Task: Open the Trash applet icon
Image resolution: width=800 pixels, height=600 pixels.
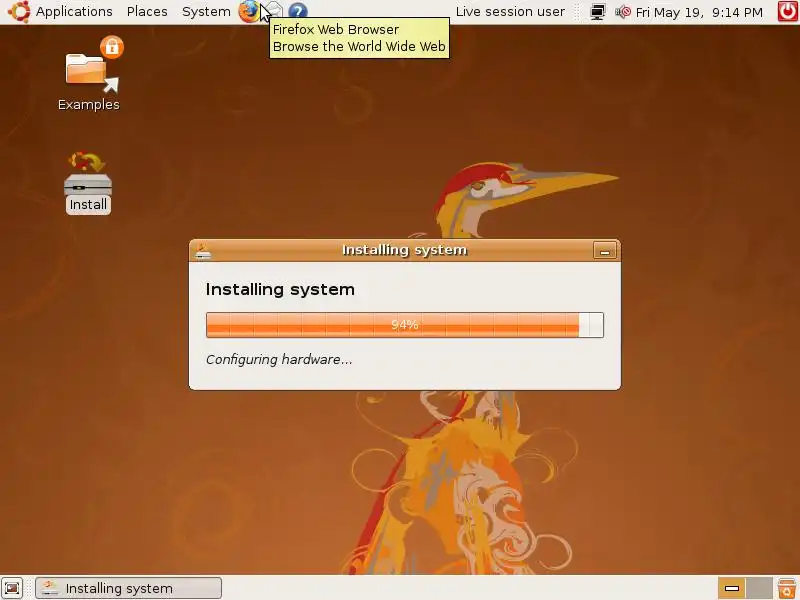Action: point(787,588)
